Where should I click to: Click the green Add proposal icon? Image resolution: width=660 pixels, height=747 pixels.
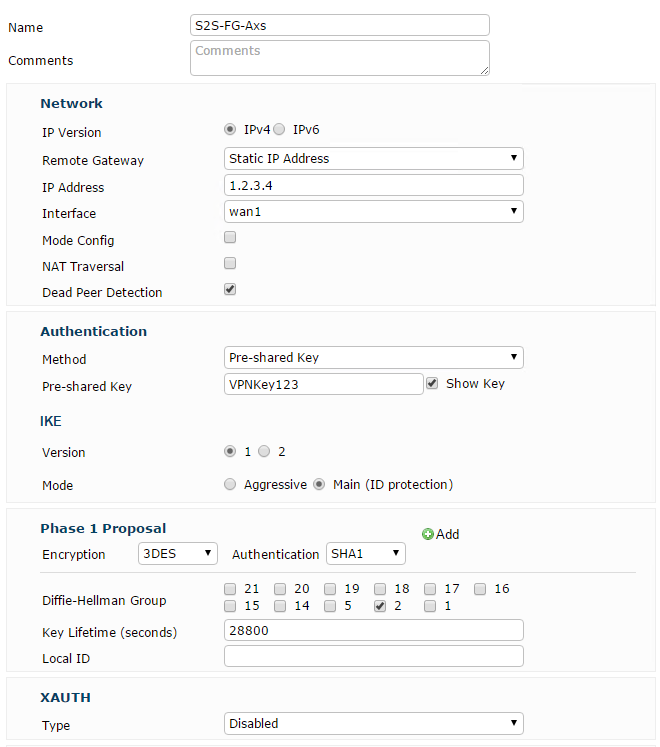point(427,534)
